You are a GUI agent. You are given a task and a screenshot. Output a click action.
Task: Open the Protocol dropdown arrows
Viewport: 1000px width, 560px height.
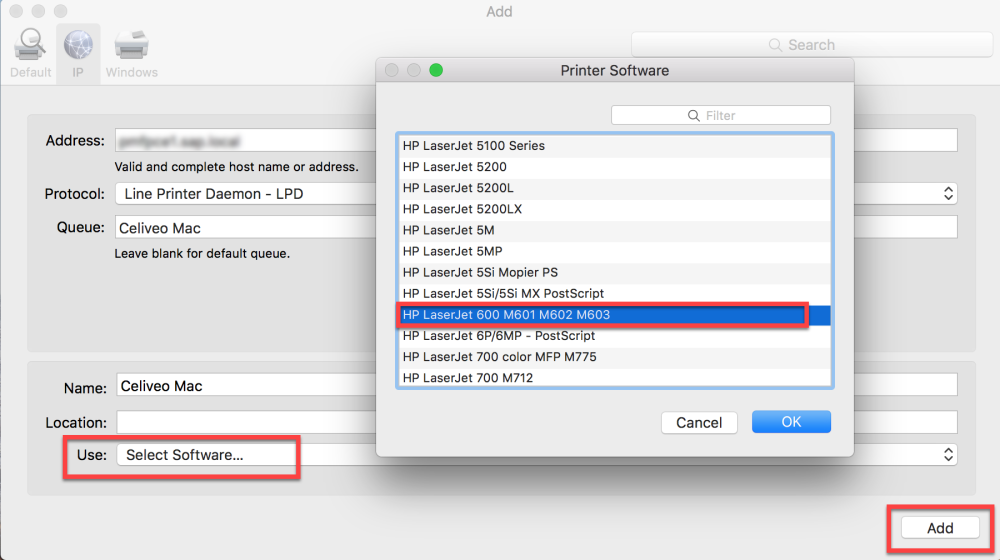click(x=949, y=194)
